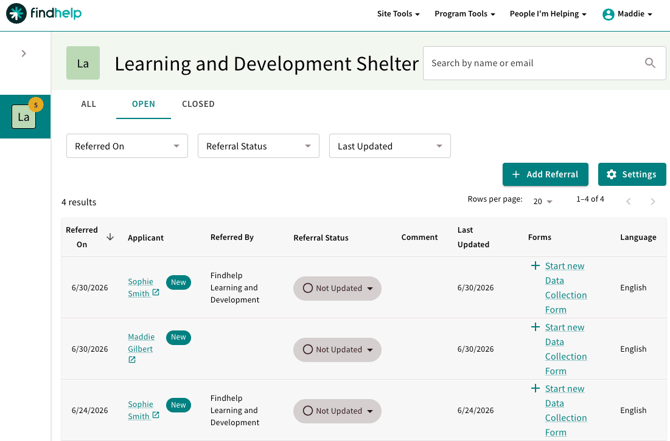The image size is (670, 441).
Task: Click the plus icon for first Start new form
Action: (535, 266)
